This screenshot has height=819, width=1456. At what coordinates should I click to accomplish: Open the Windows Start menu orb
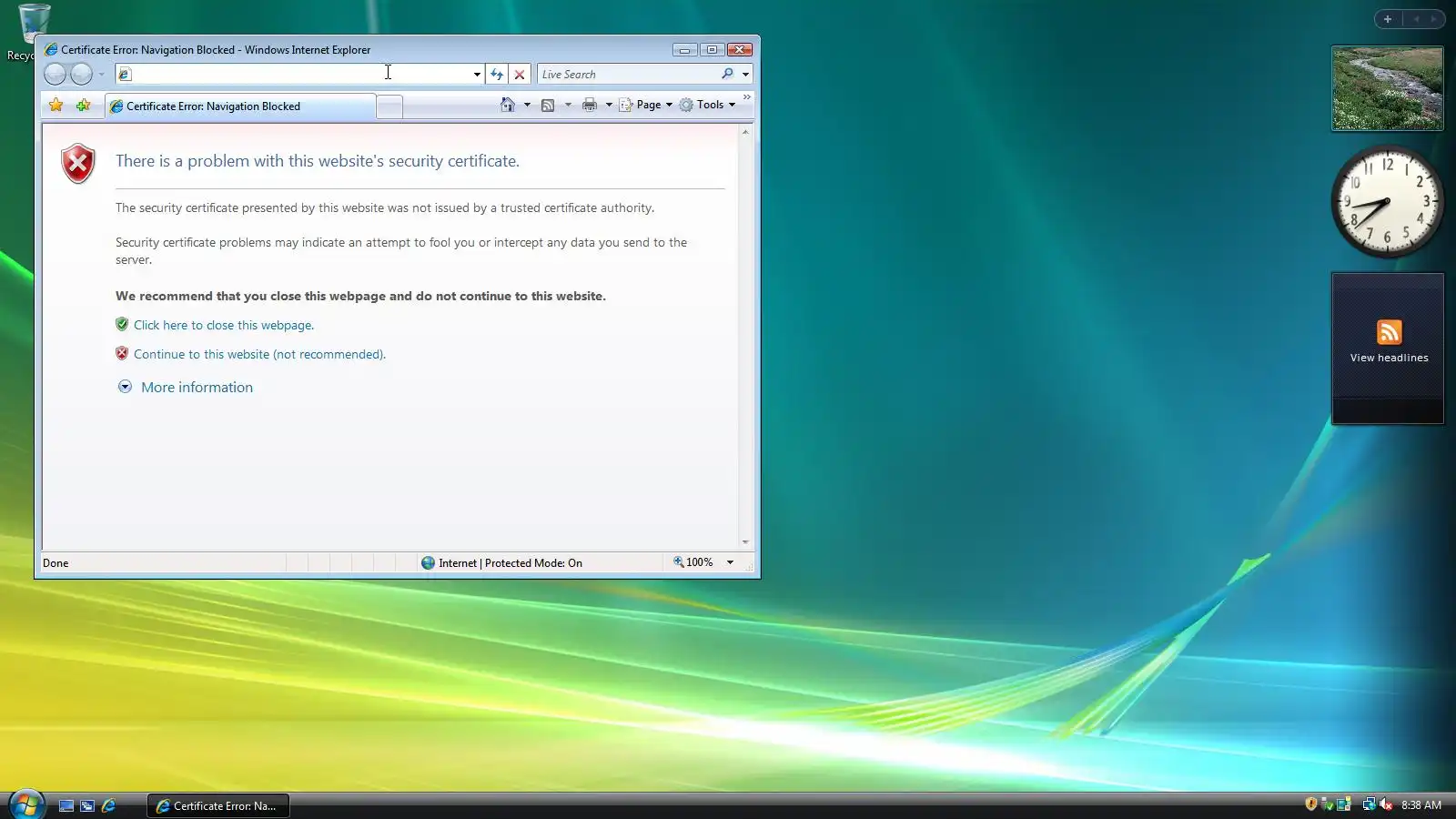pos(26,804)
